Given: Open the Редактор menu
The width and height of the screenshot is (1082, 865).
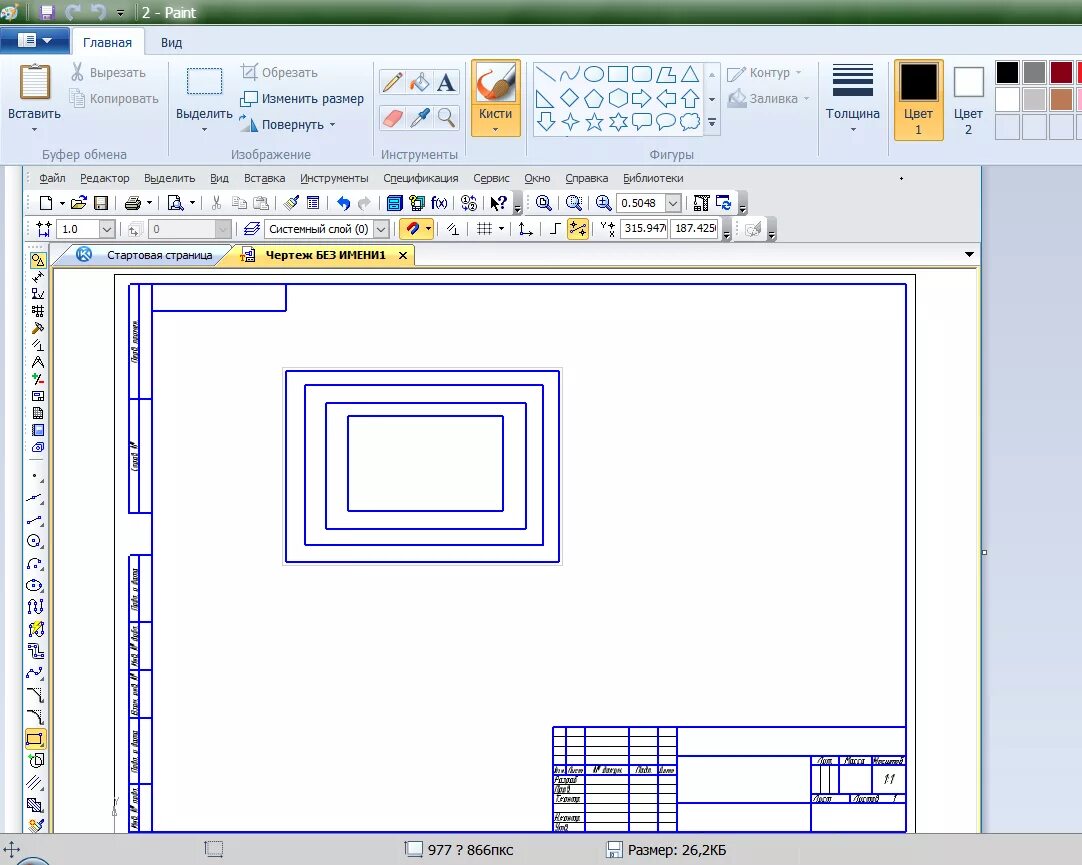Looking at the screenshot, I should (x=104, y=178).
